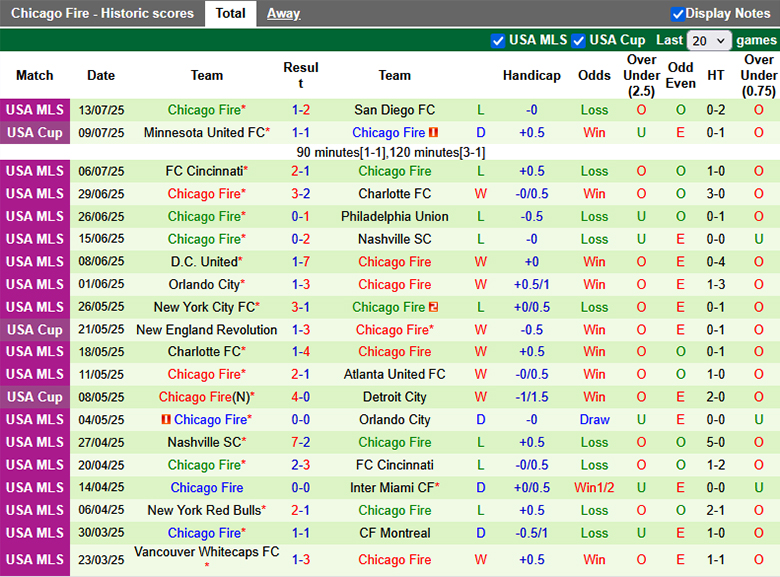Image resolution: width=780 pixels, height=577 pixels.
Task: Uncheck the USA Cup filter checkbox
Action: click(579, 41)
